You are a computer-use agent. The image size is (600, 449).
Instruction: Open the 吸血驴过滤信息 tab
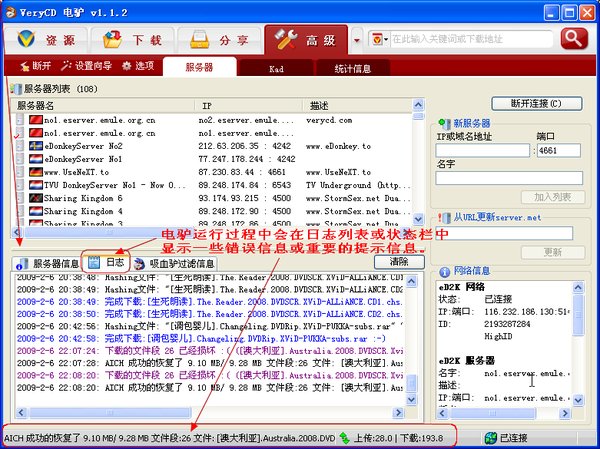(174, 264)
